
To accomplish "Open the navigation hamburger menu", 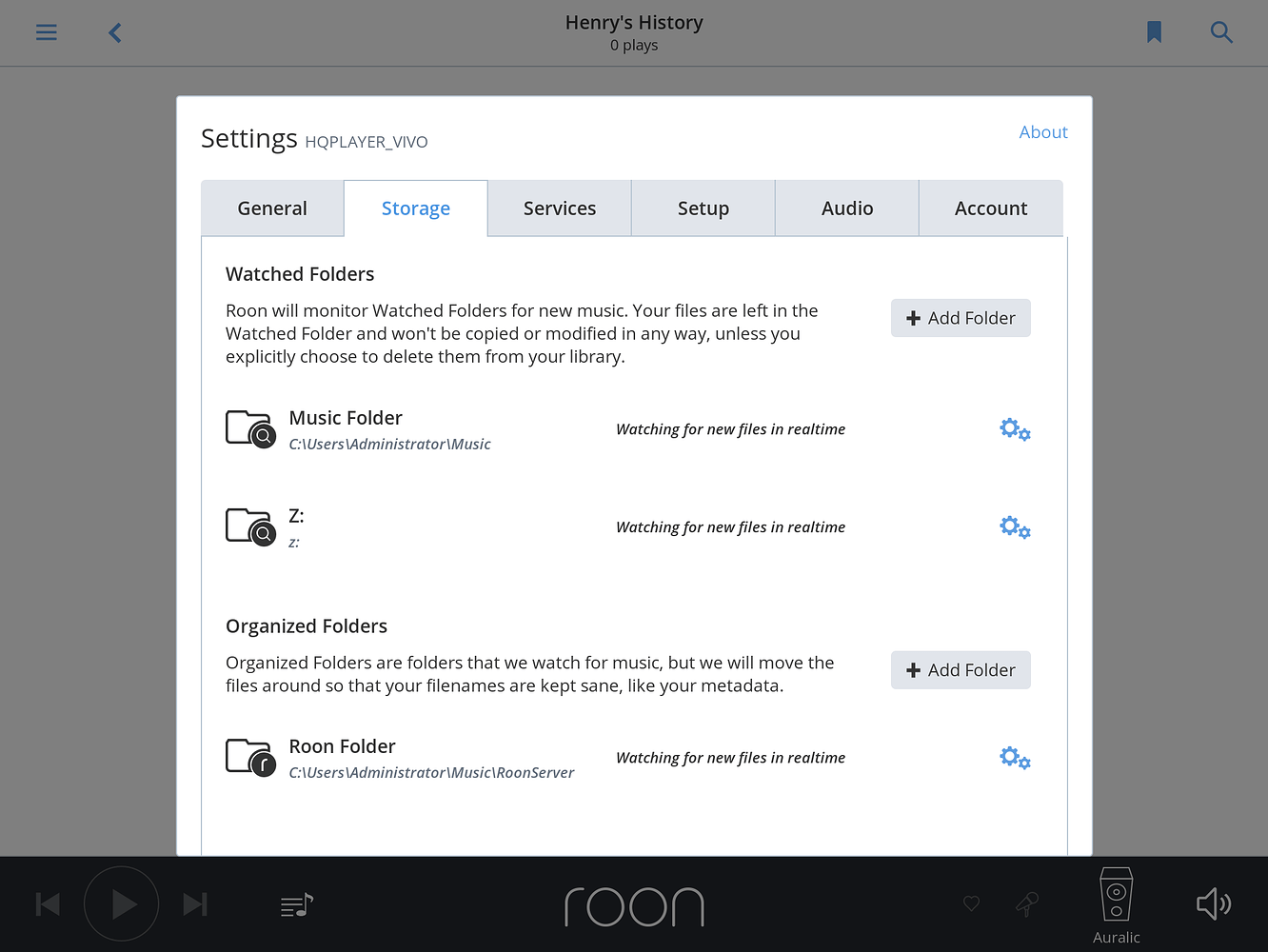I will coord(46,31).
